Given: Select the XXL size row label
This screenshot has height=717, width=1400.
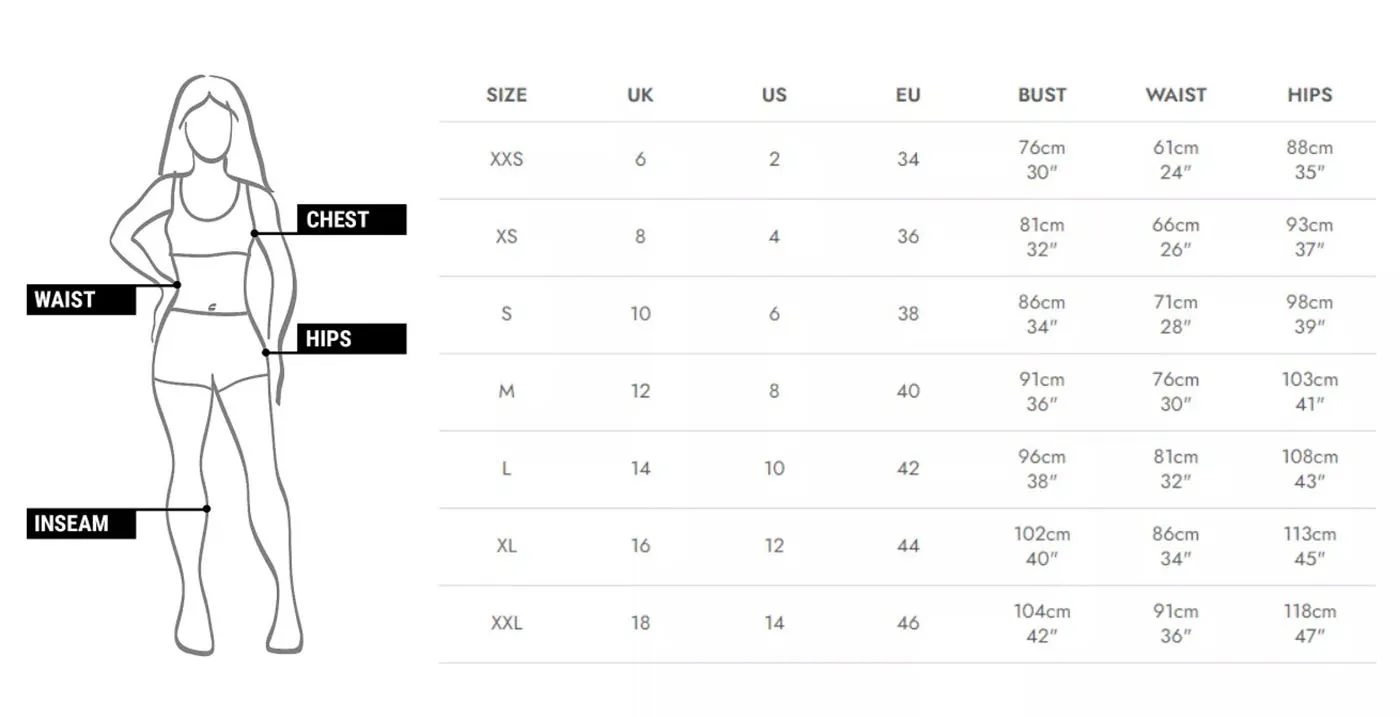Looking at the screenshot, I should pyautogui.click(x=506, y=623).
